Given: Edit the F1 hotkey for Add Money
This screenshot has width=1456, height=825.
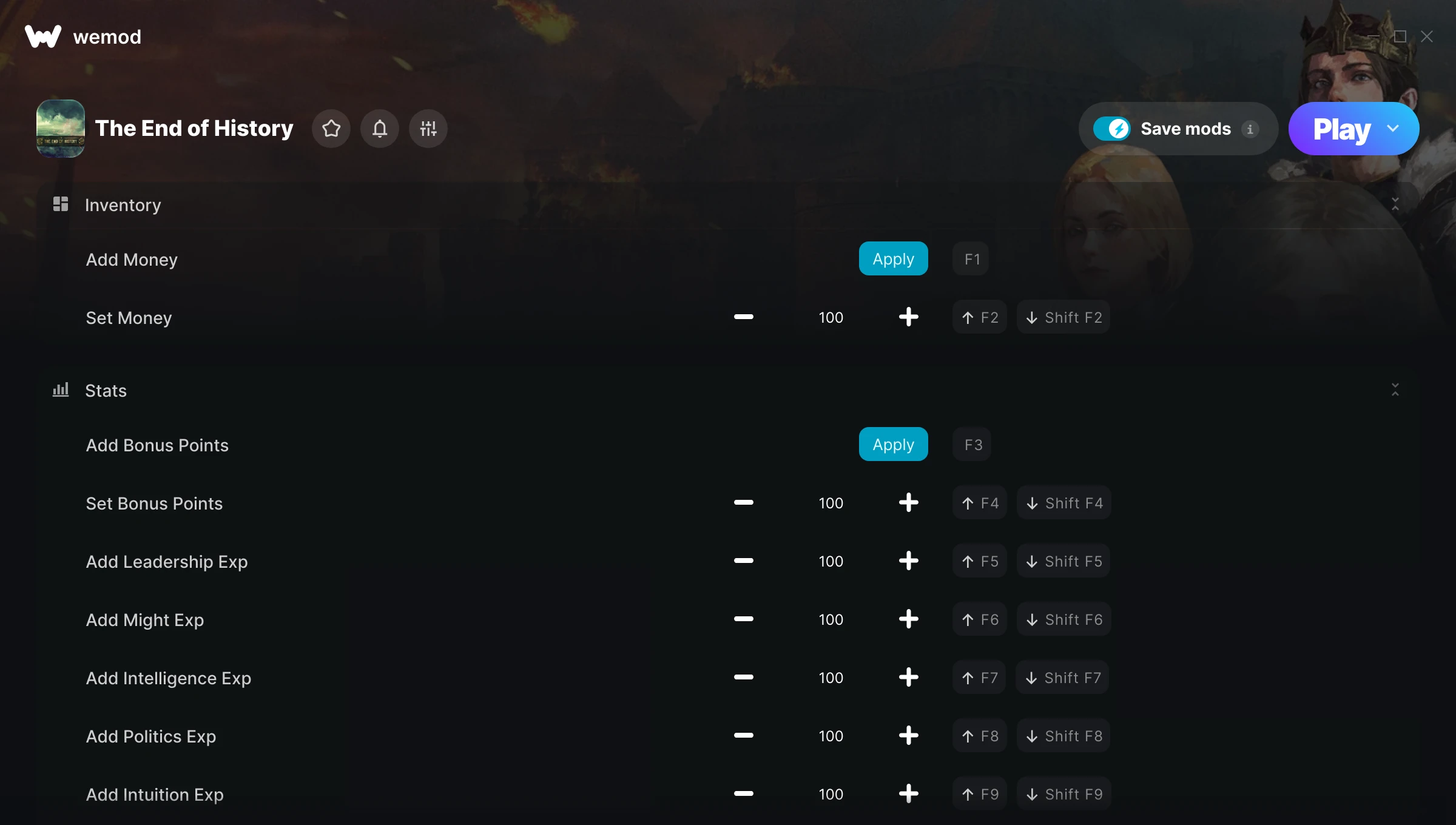Looking at the screenshot, I should coord(972,258).
